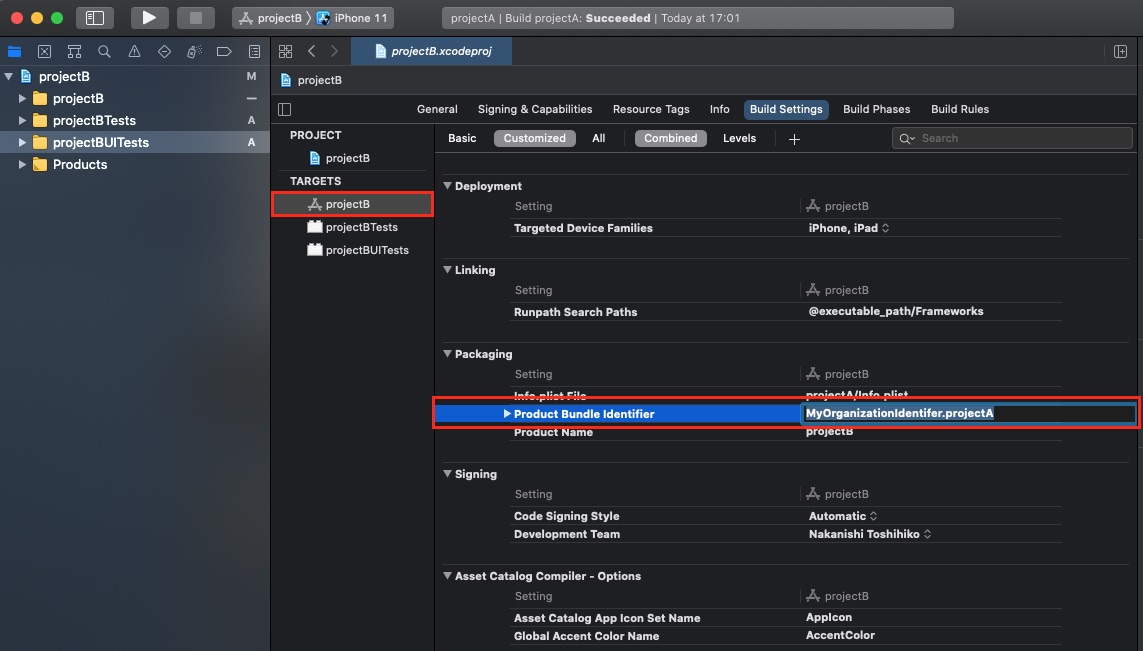Collapse the Deployment settings section

pos(448,186)
